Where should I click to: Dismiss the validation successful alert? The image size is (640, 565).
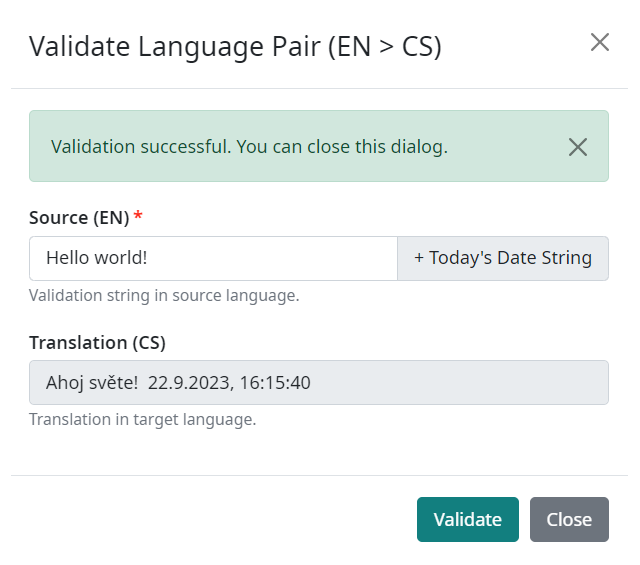point(578,147)
